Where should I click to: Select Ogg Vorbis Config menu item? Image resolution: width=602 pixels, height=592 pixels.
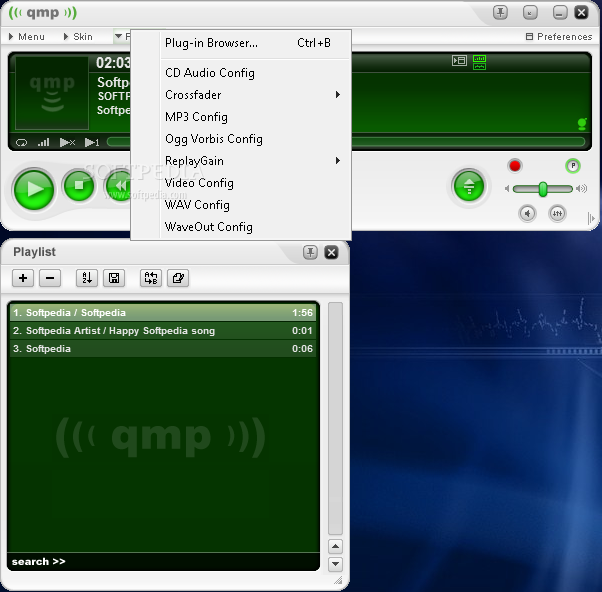coord(241,139)
